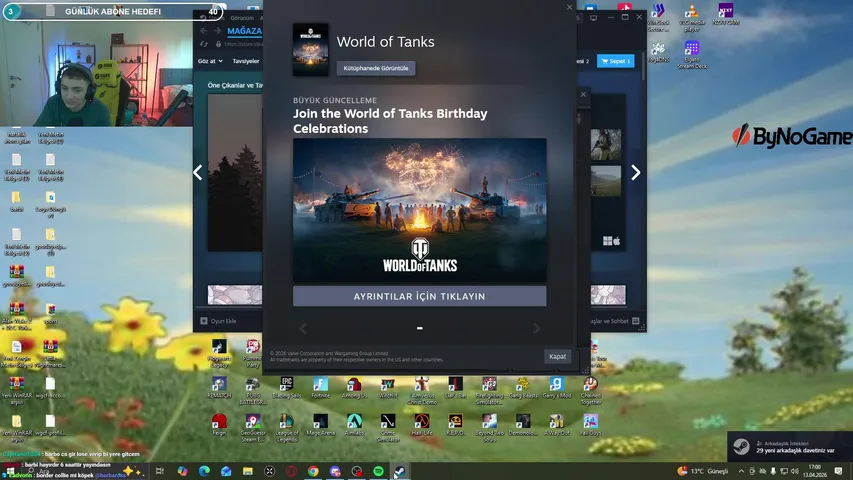Open the World of Tanks Birthday Celebrations image

[x=419, y=210]
